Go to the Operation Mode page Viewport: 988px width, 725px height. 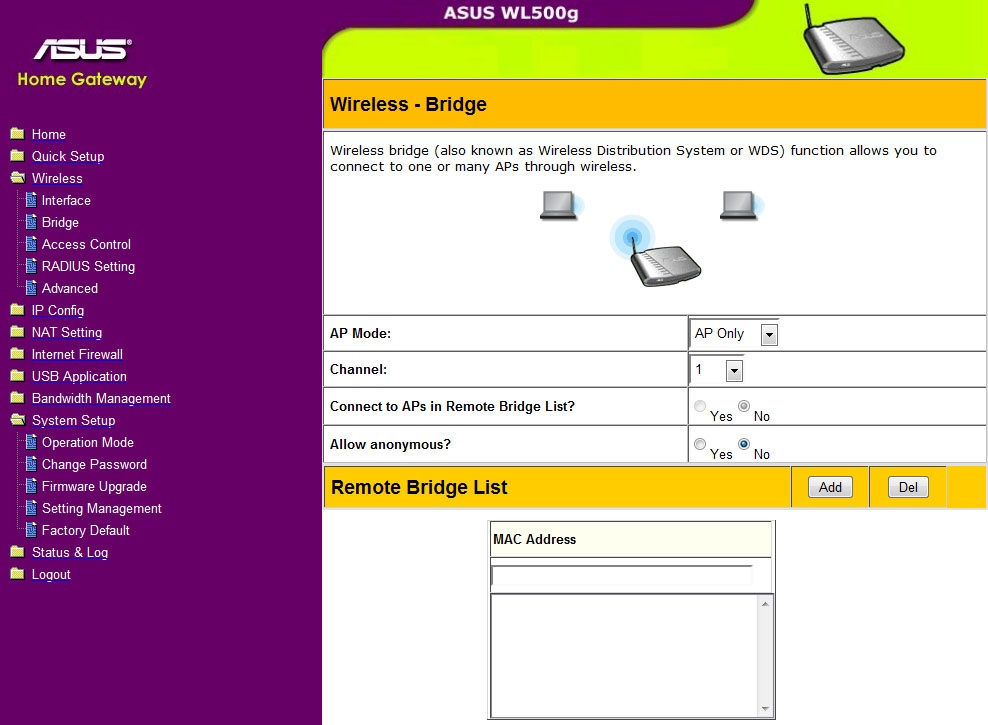point(88,442)
